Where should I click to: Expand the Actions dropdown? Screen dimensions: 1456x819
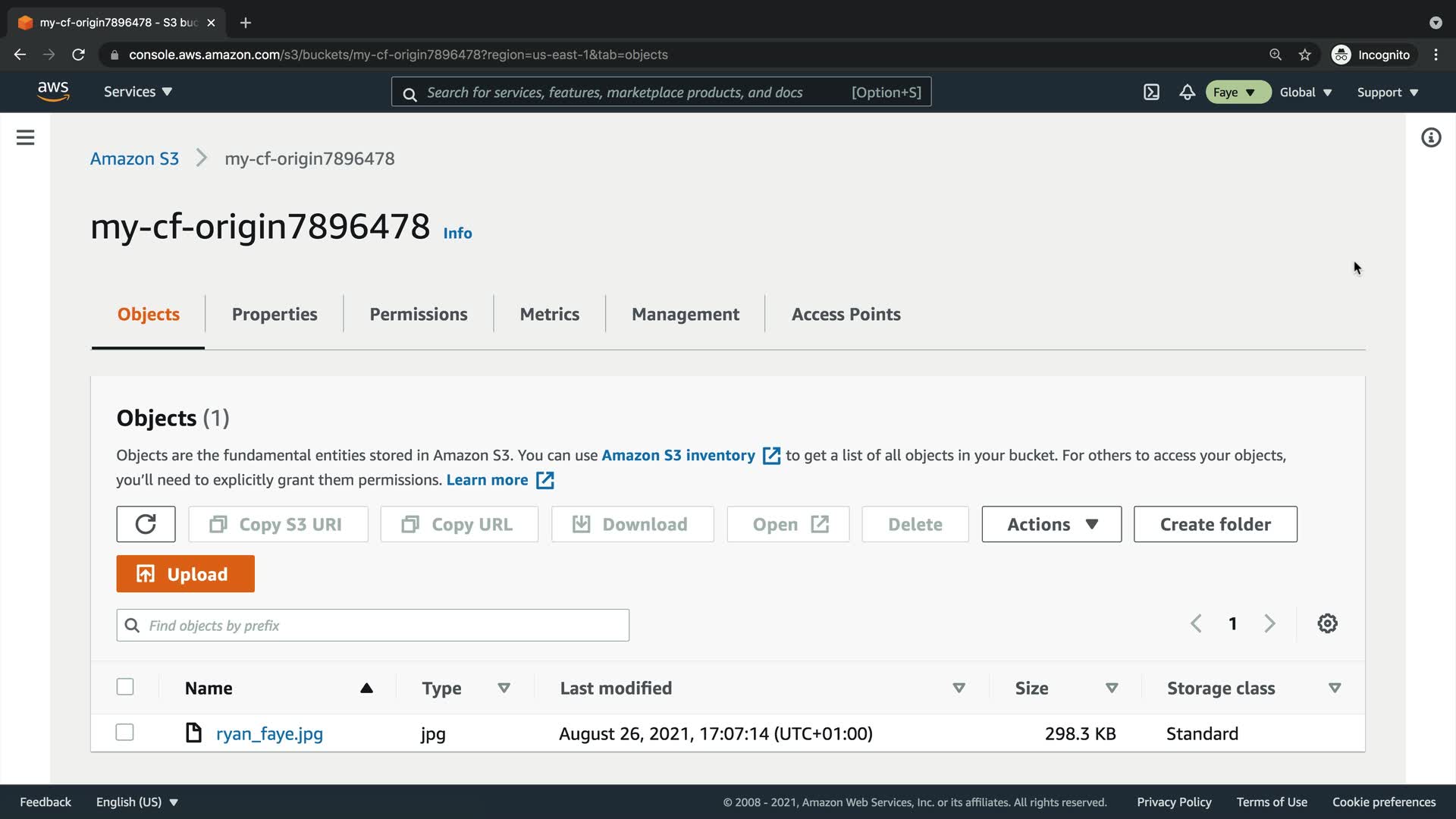[1051, 524]
